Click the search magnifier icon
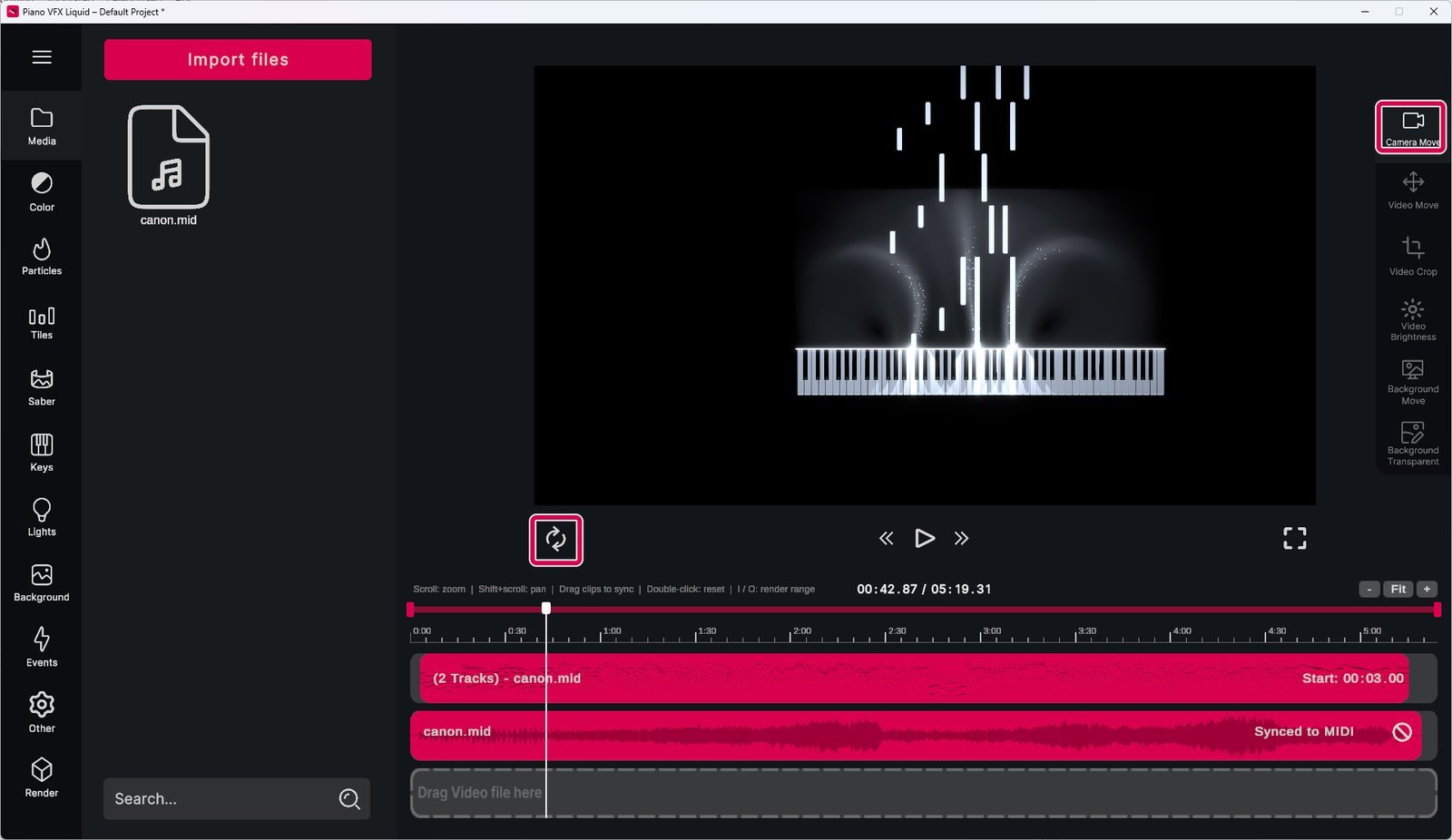1452x840 pixels. (349, 799)
